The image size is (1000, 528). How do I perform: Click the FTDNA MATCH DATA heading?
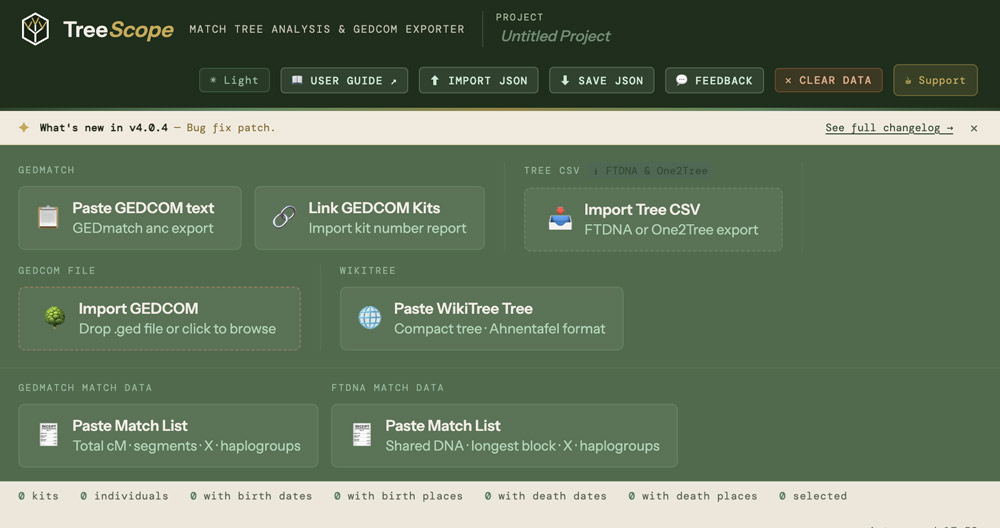(387, 388)
